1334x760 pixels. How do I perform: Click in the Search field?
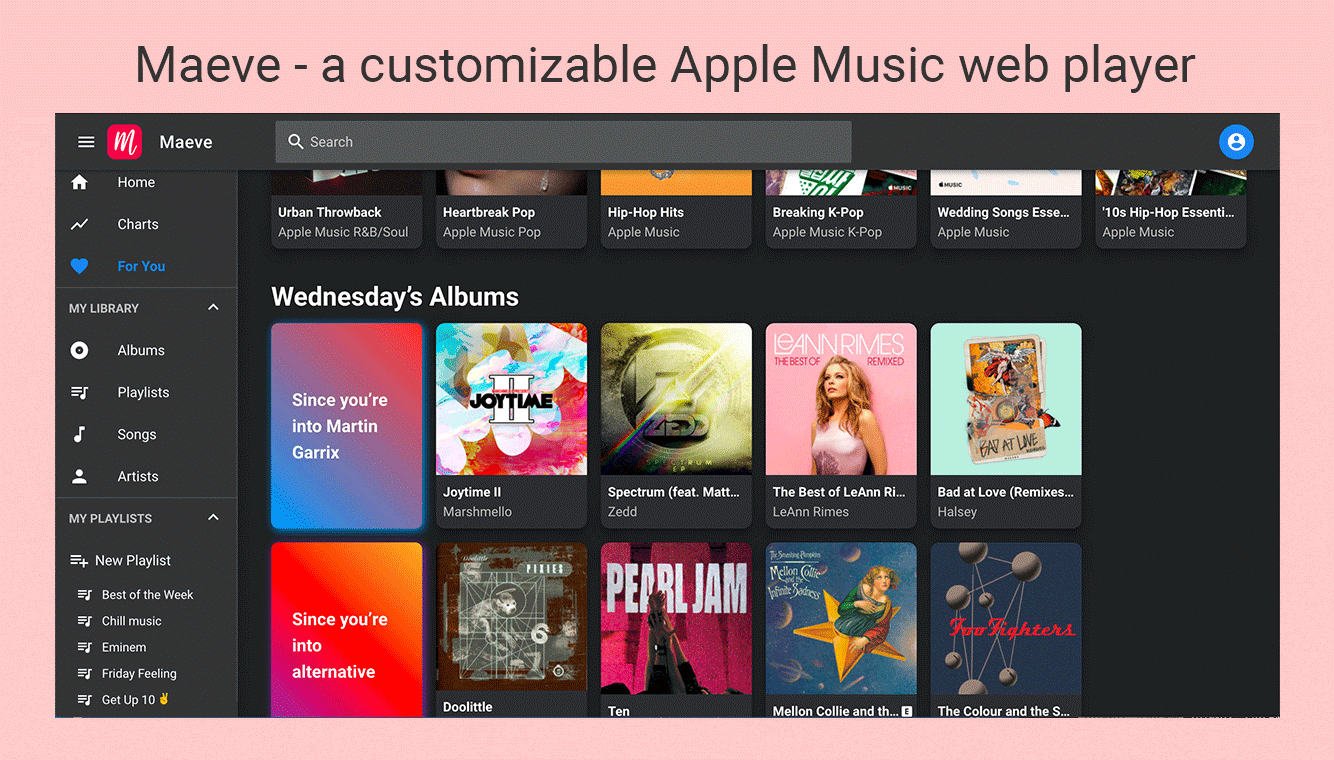pos(563,142)
